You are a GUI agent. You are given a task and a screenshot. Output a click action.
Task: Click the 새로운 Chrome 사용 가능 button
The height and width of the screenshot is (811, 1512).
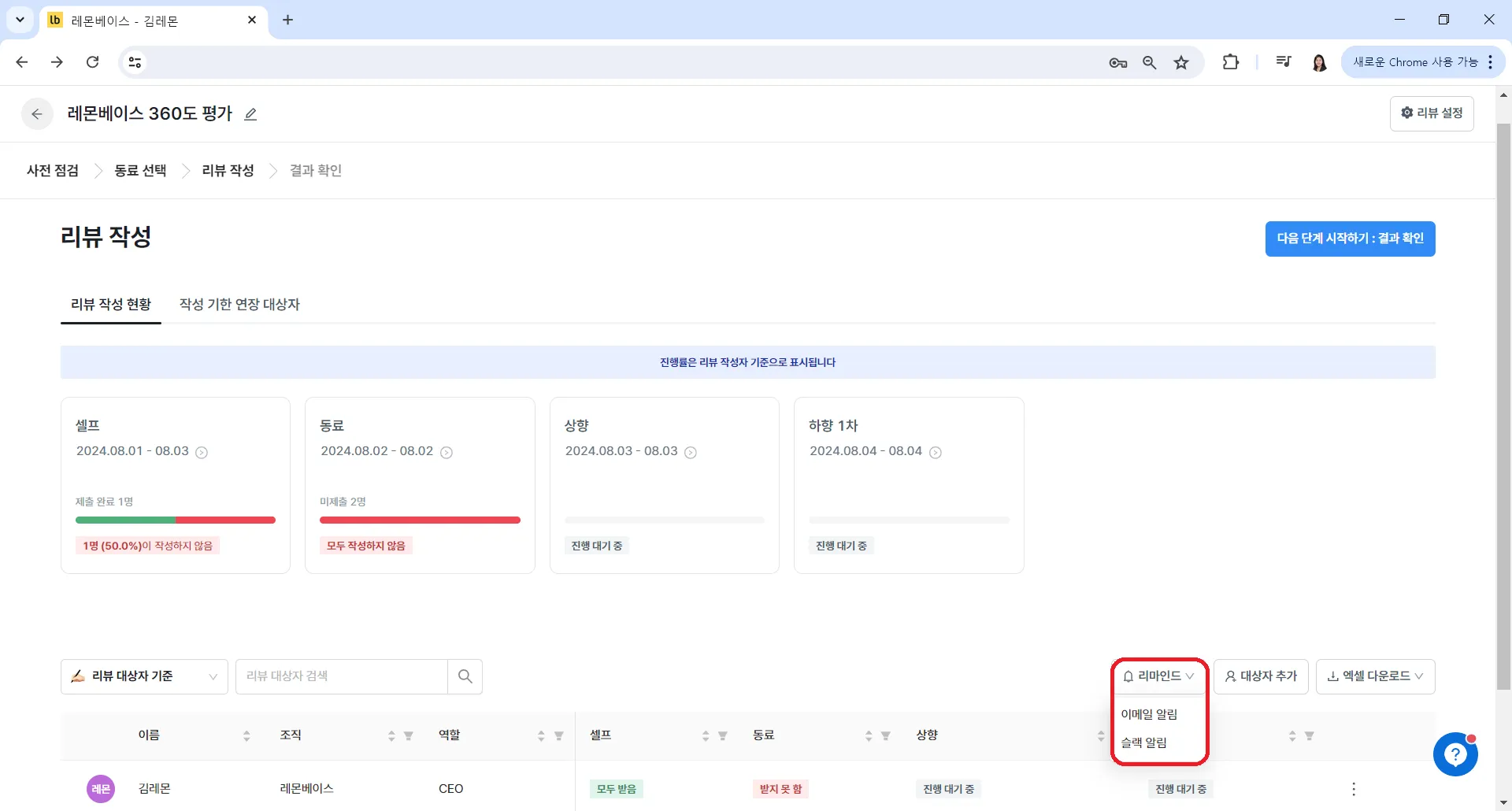[x=1422, y=62]
